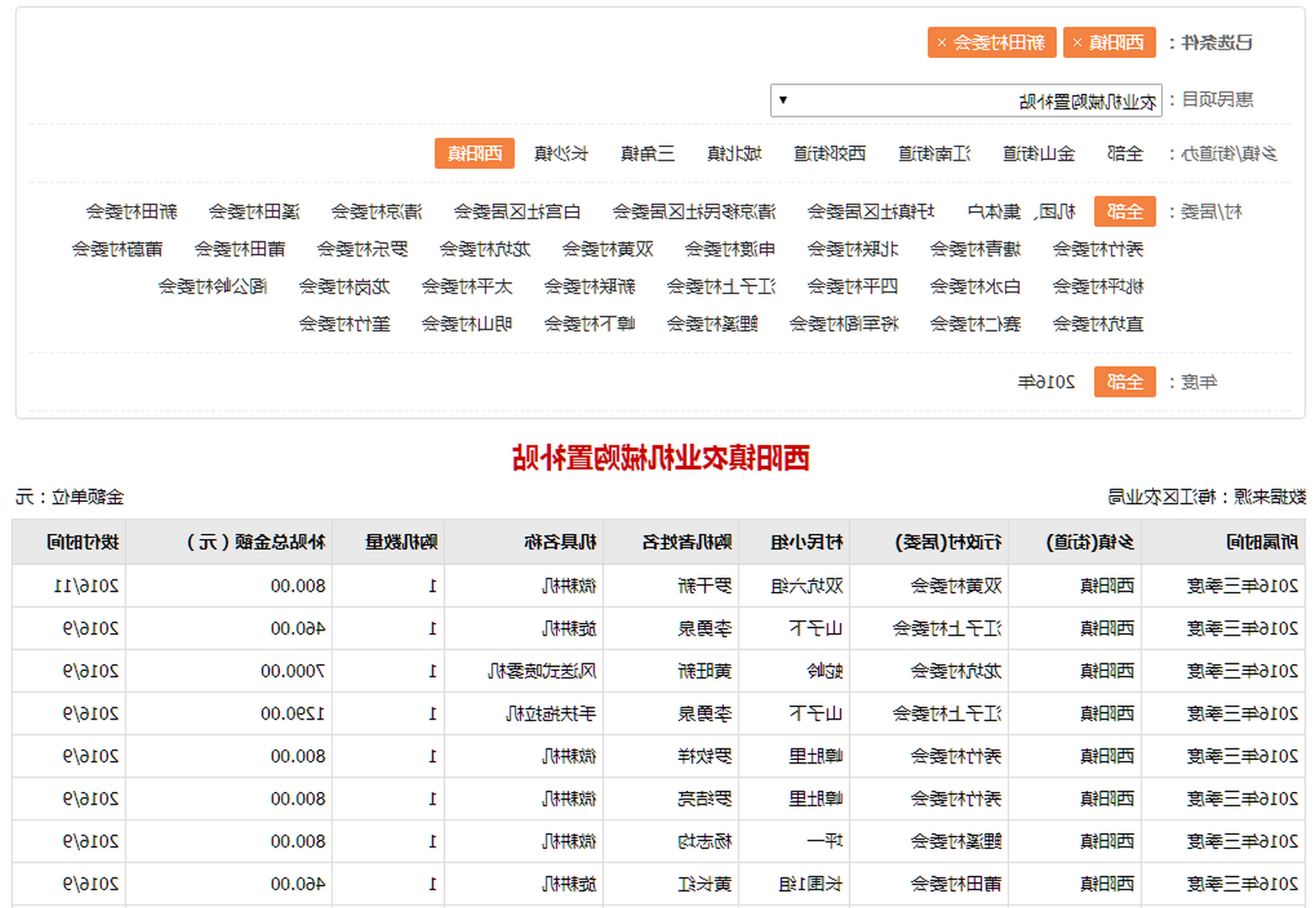Select 全部 in the 年度 filter row

point(1125,383)
